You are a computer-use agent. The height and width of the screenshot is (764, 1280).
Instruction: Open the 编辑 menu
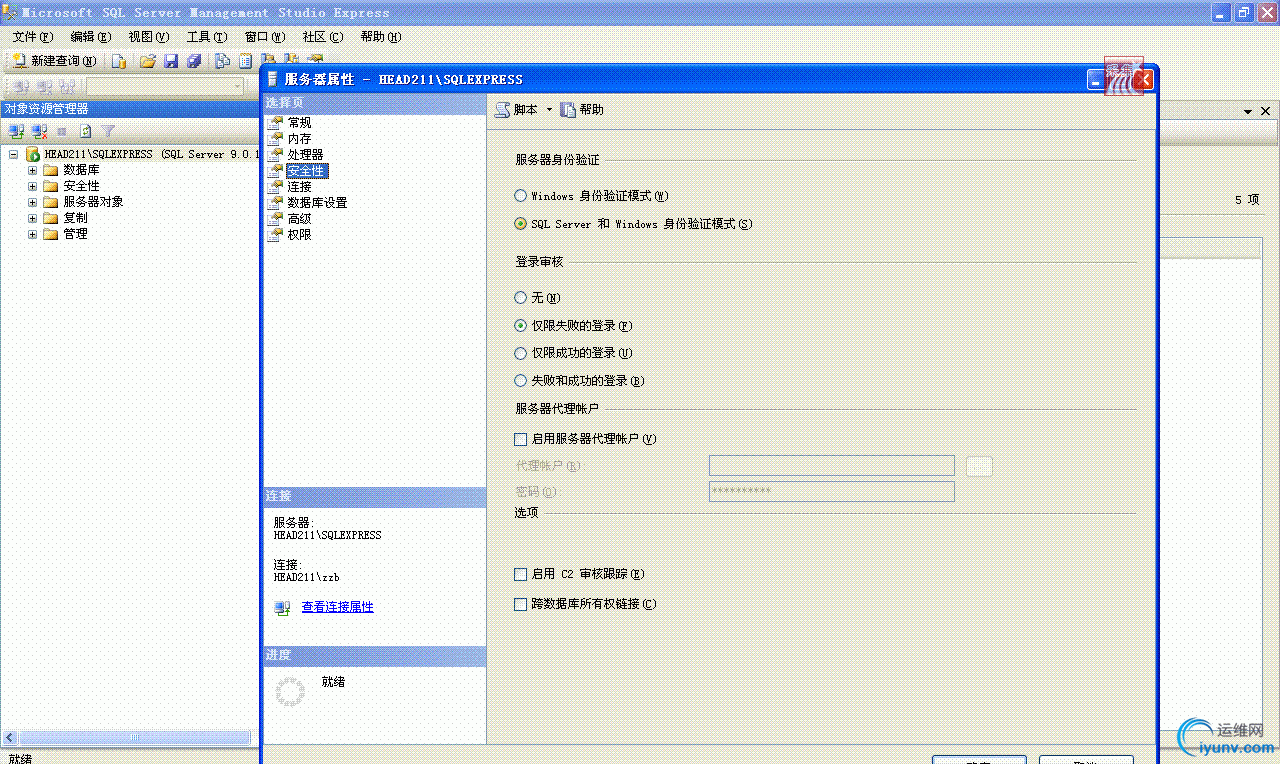(x=91, y=37)
